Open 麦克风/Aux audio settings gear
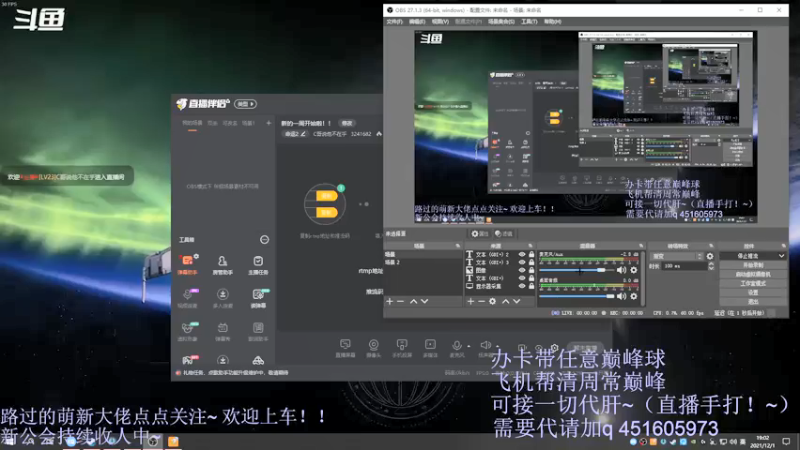Viewport: 800px width, 450px height. coord(634,270)
